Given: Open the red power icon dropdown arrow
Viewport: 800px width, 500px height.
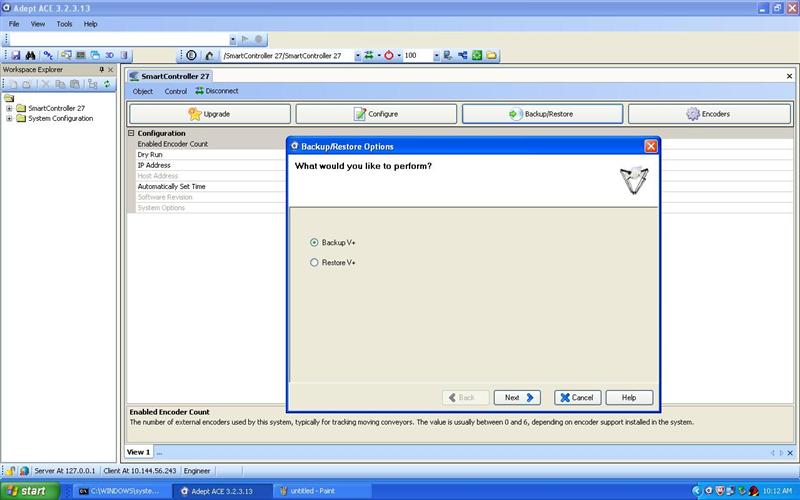Looking at the screenshot, I should [x=398, y=56].
